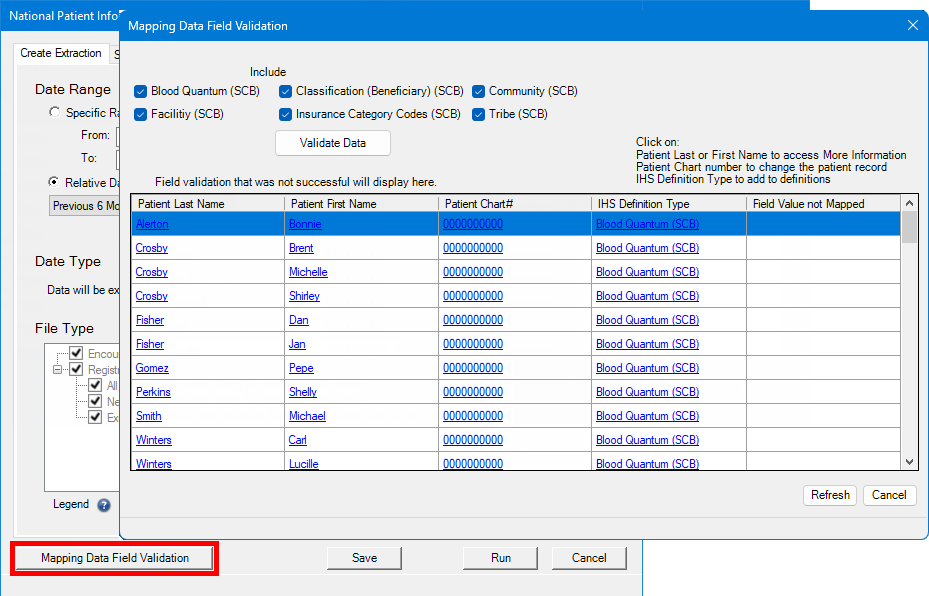The image size is (929, 596).
Task: Open last name link Perkins
Action: [153, 392]
